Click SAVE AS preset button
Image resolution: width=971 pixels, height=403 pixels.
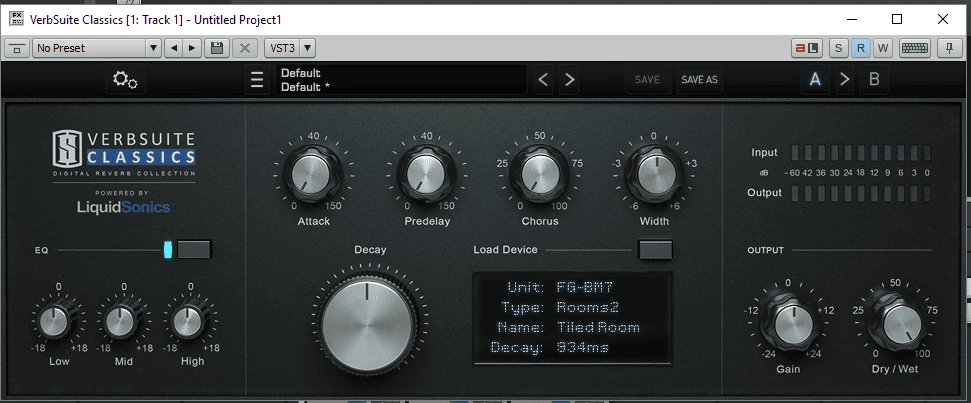[699, 80]
